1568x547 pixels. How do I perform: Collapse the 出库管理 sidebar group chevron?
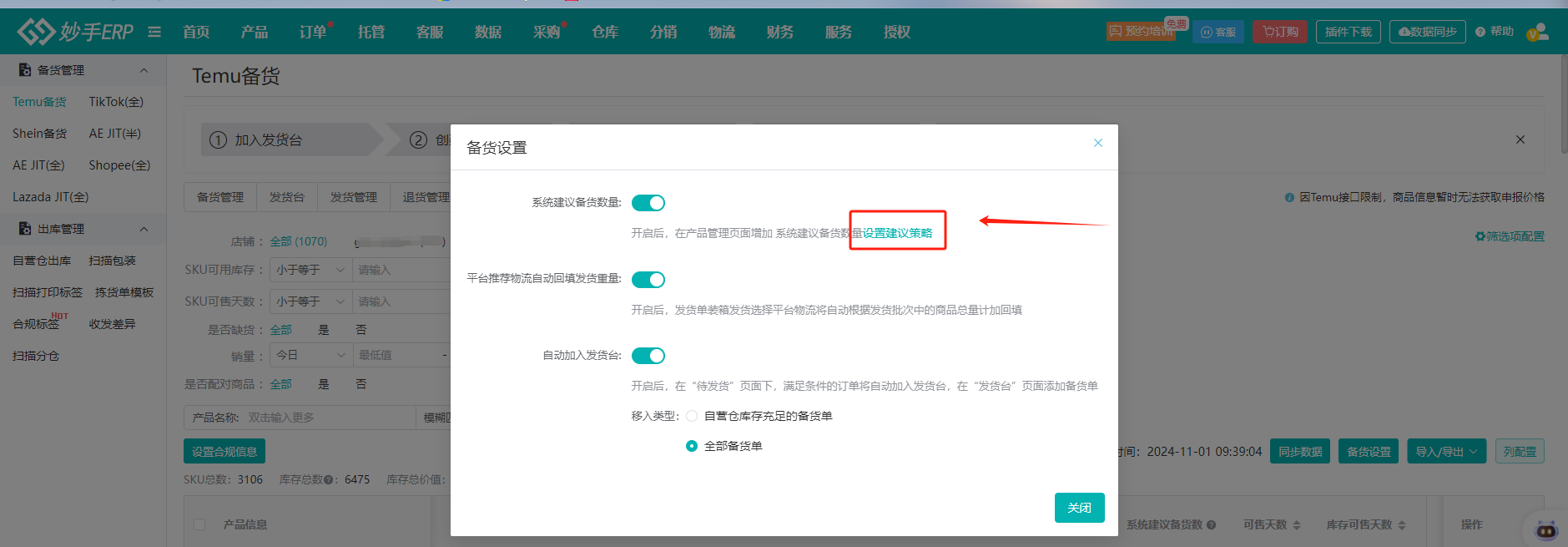pos(144,229)
